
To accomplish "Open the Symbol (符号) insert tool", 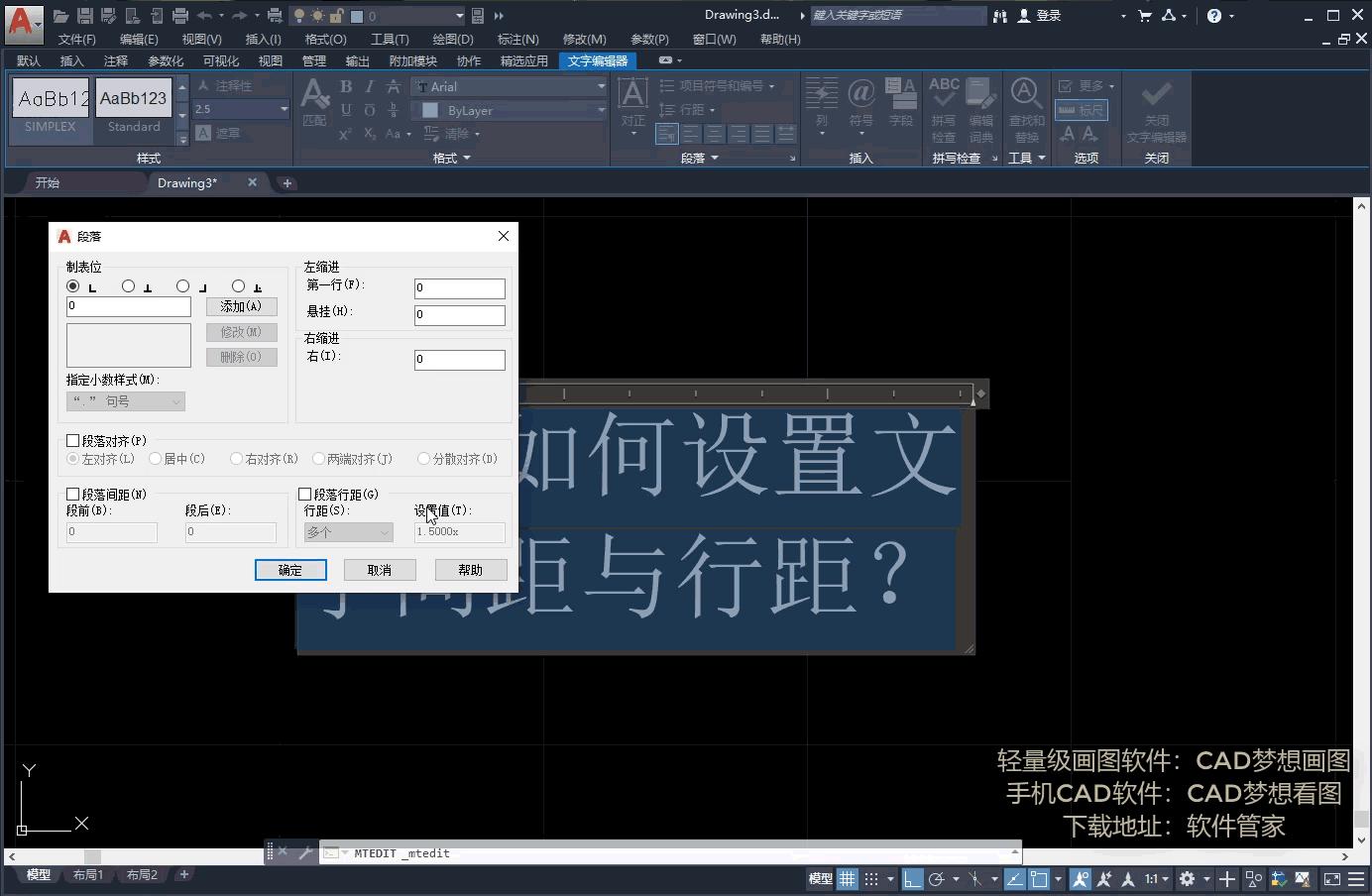I will [860, 102].
